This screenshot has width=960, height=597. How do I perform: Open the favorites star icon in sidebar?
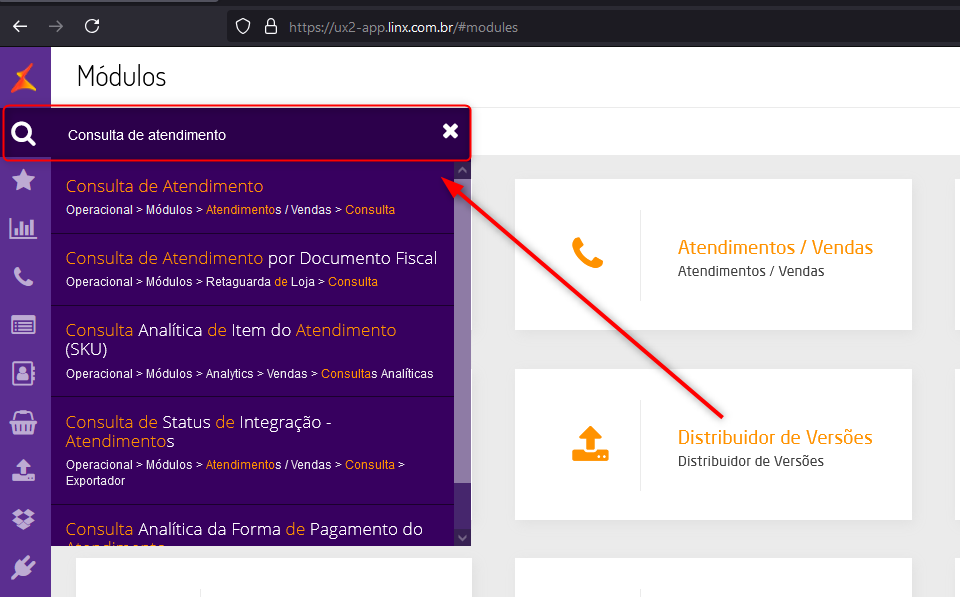24,180
